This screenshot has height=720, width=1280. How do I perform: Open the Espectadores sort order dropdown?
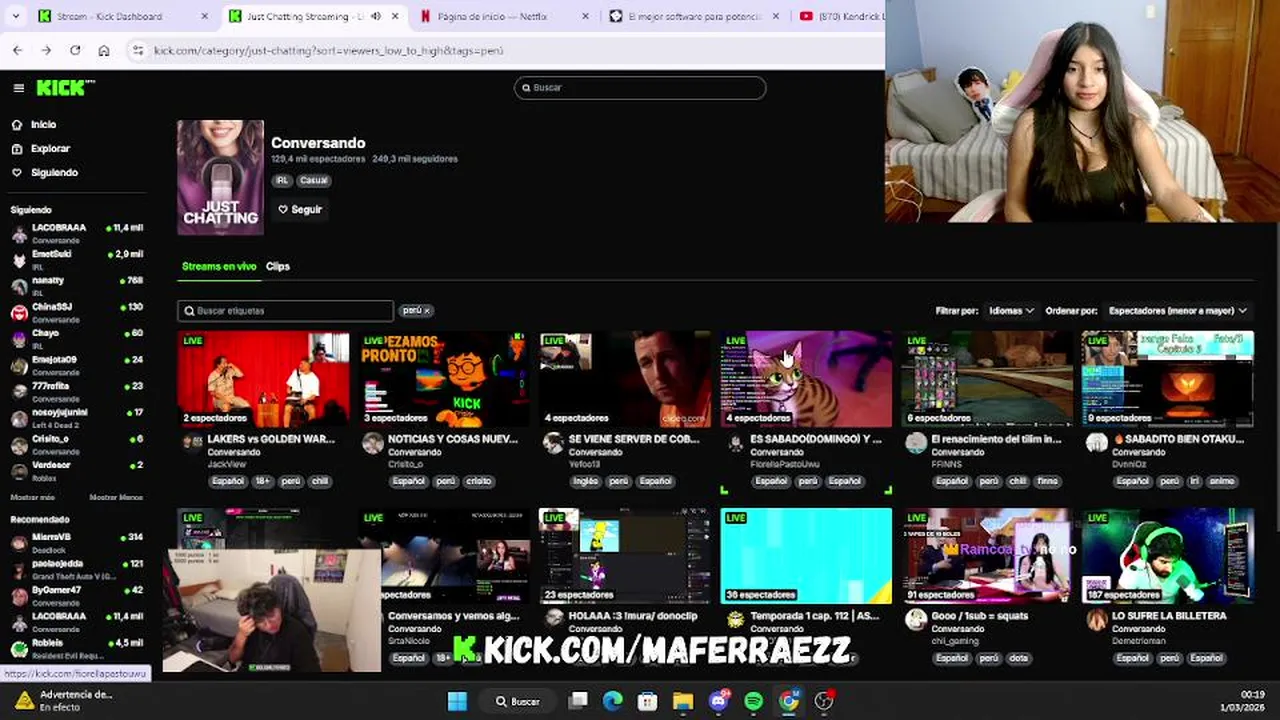[x=1177, y=311]
